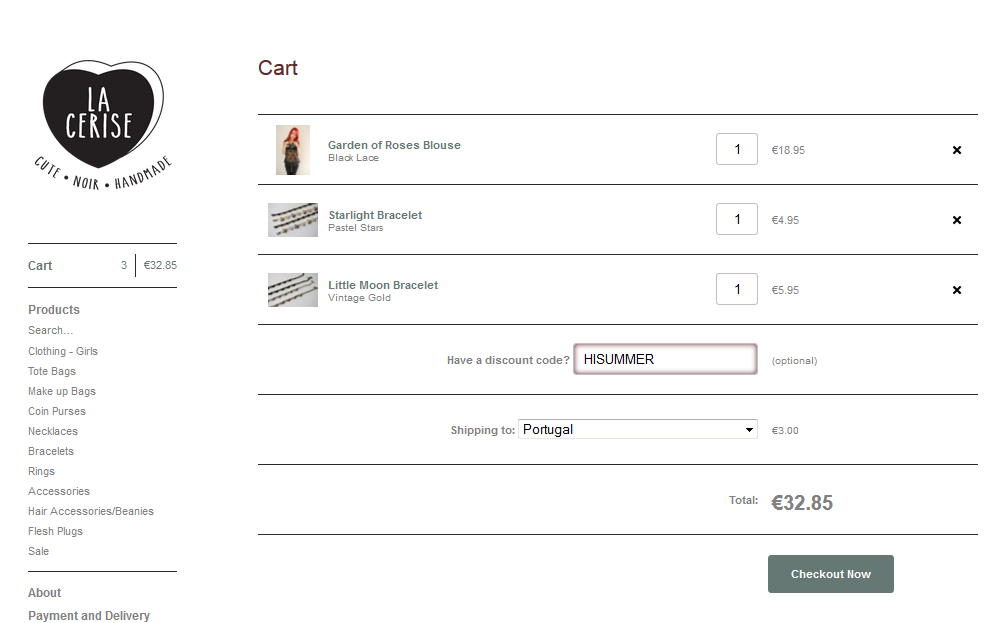Edit quantity for Garden of Roses Blouse
This screenshot has width=987, height=623.
point(737,150)
